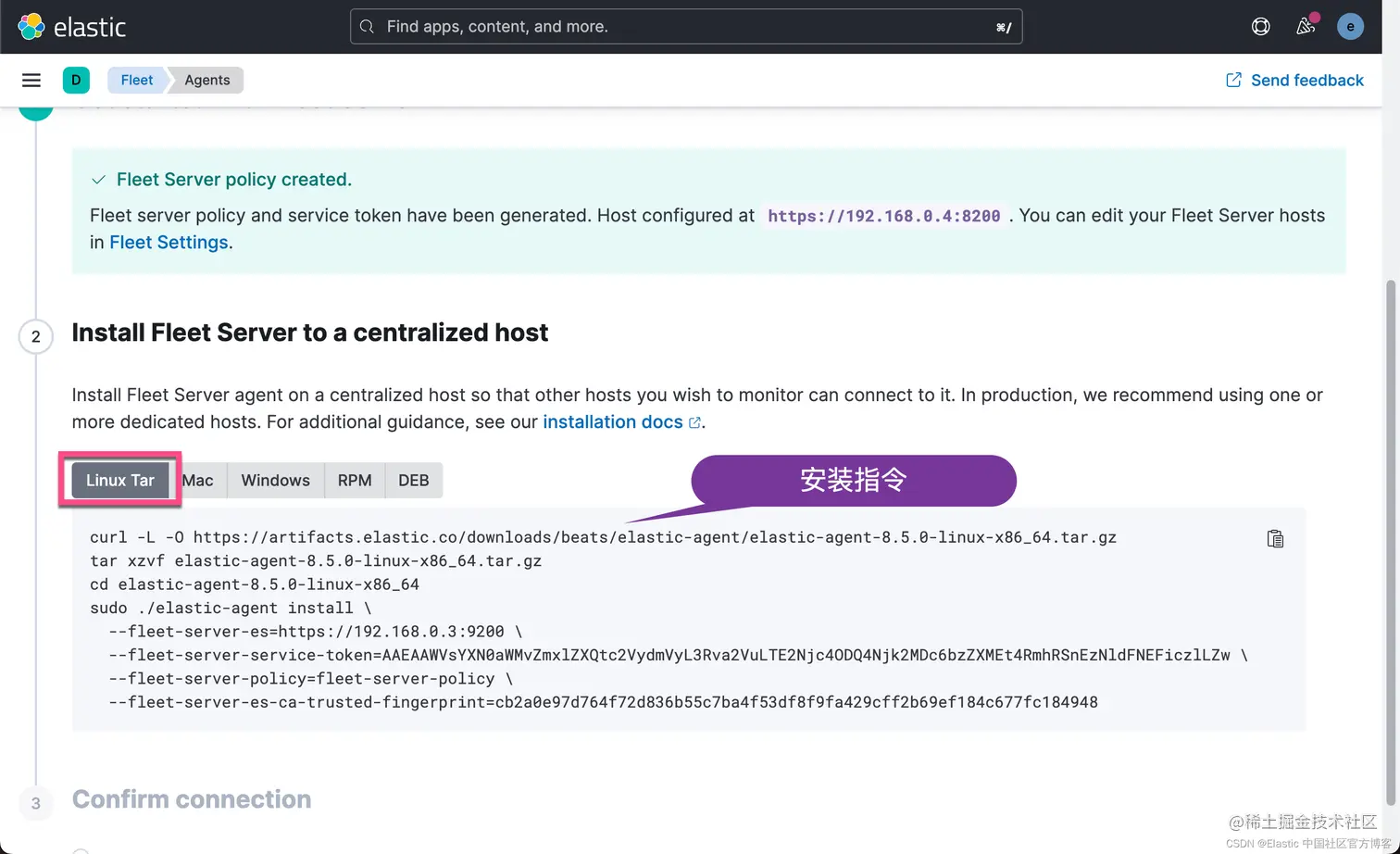
Task: Click the sudo ./elastic-agent install line
Action: 231,608
